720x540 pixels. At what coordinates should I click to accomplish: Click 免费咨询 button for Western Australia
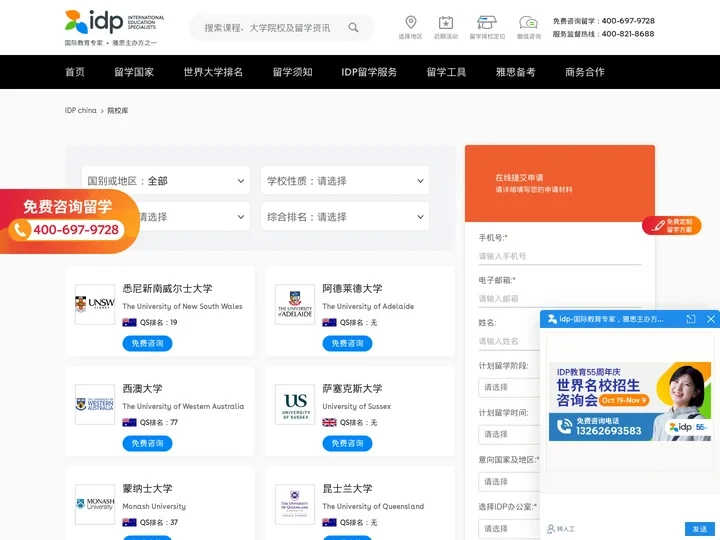pyautogui.click(x=147, y=444)
